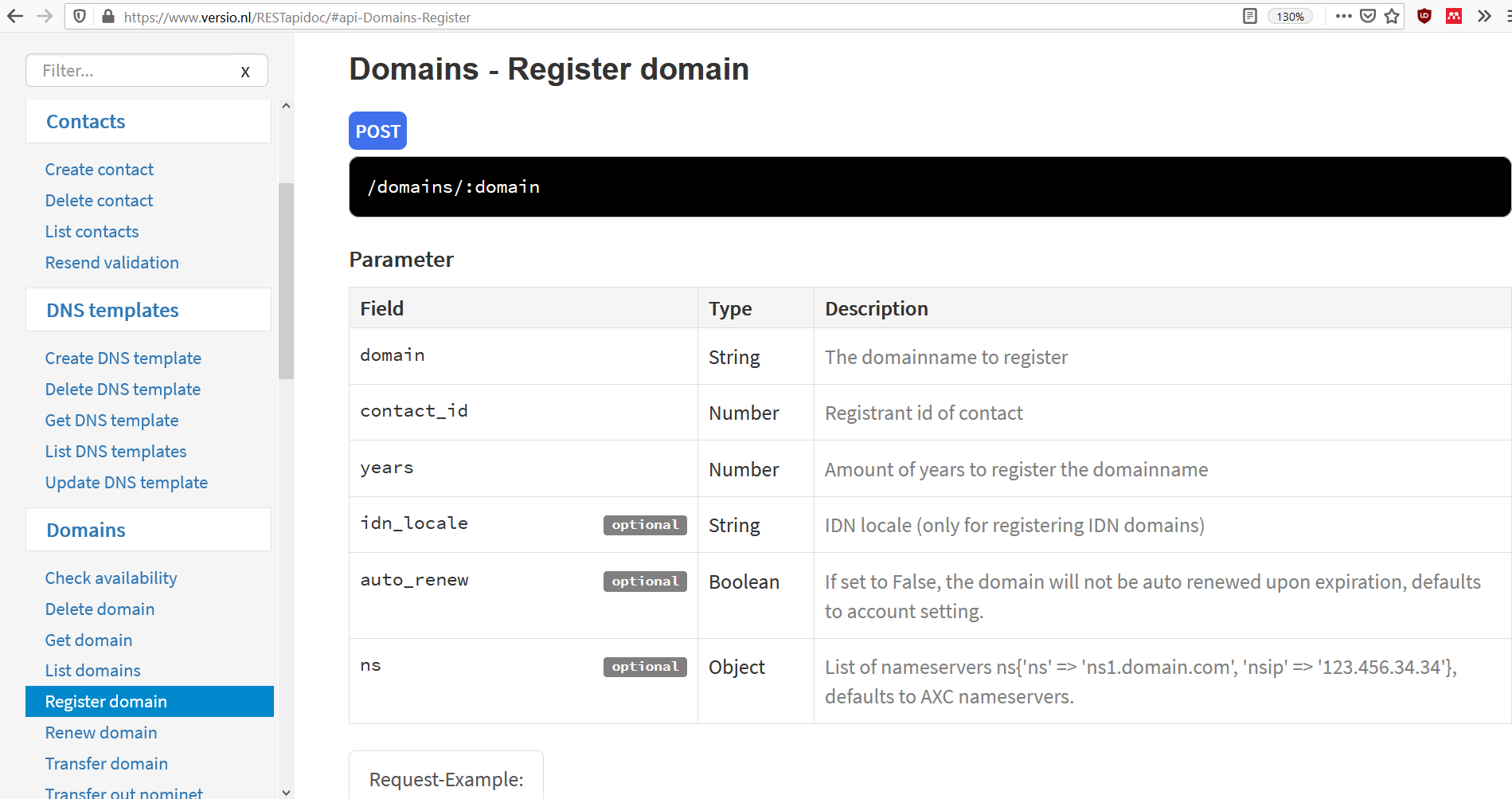Open page actions three-dot menu
Screen dimensions: 1512x799
coord(1344,16)
